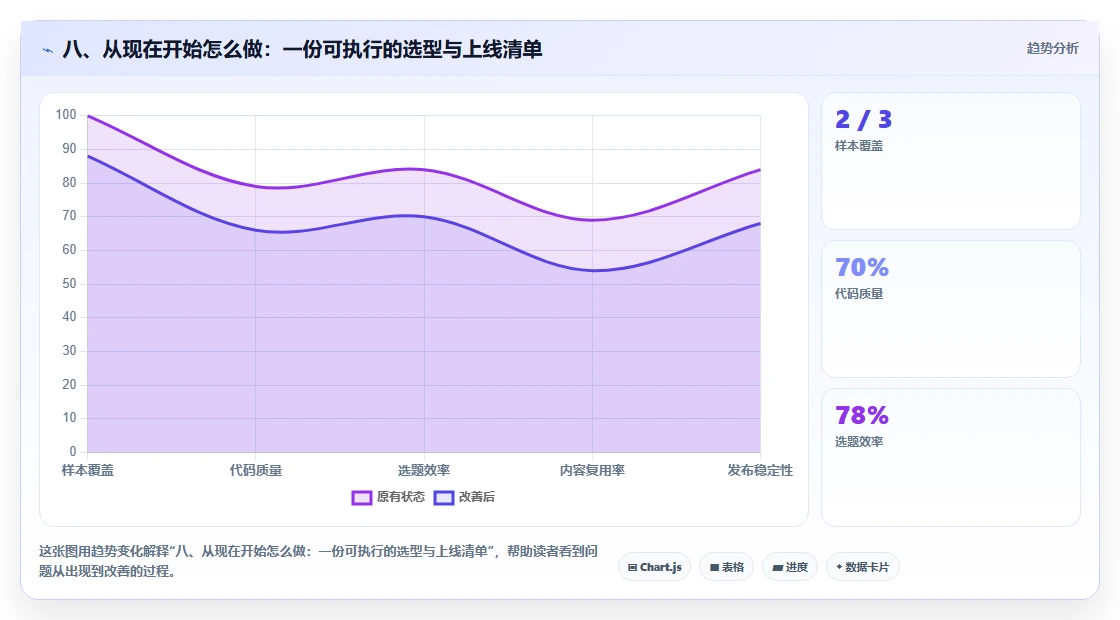Click the 样本覆盖 x-axis label
1120x620 pixels.
point(88,471)
